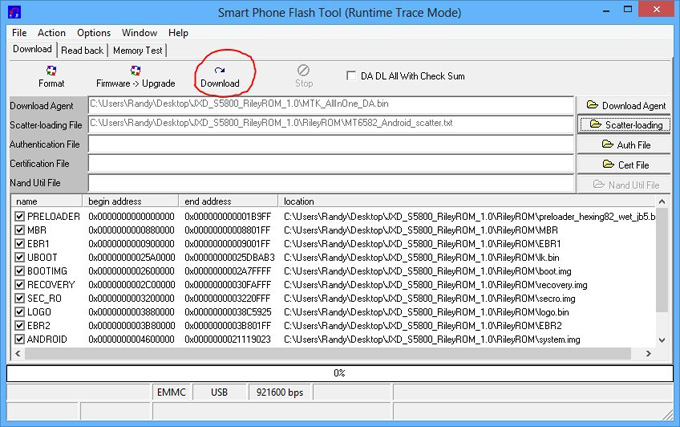
Task: Uncheck the PRELOADER partition
Action: (20, 216)
